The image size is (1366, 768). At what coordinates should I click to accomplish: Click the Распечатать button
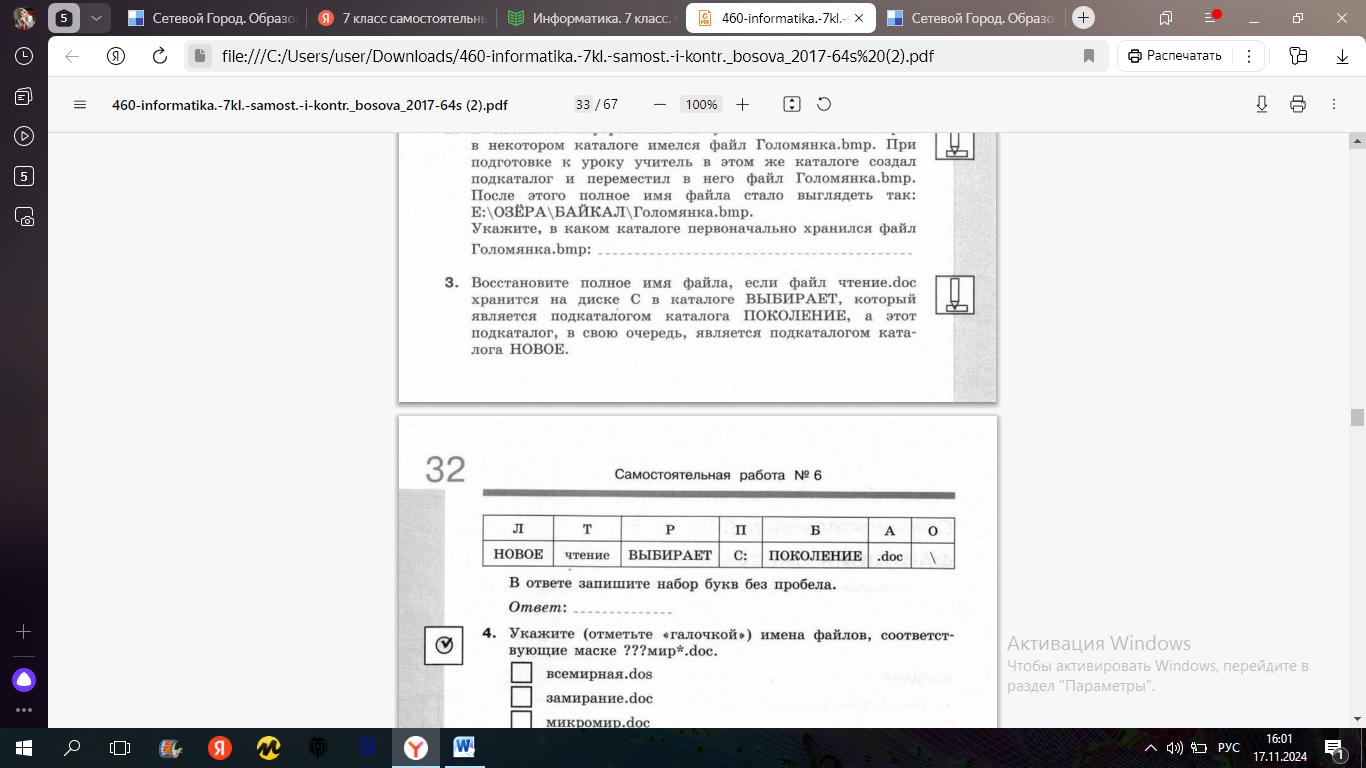[1176, 56]
